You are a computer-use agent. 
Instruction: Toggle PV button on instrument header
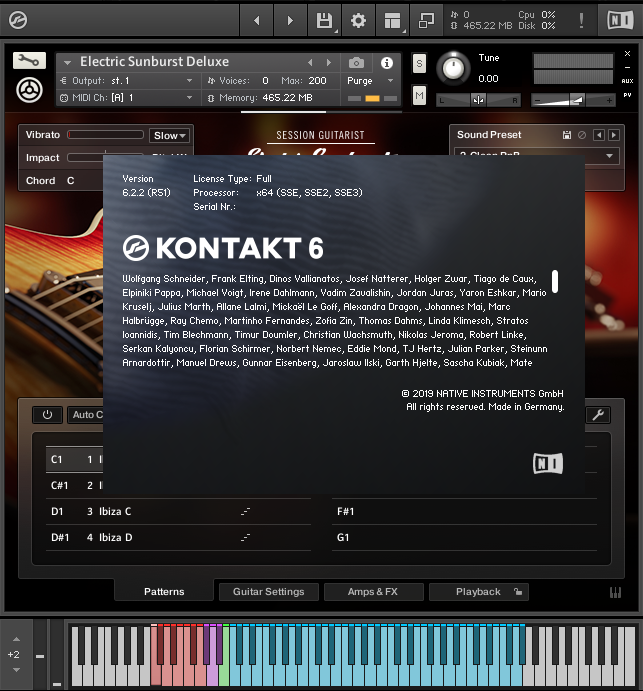[x=627, y=95]
